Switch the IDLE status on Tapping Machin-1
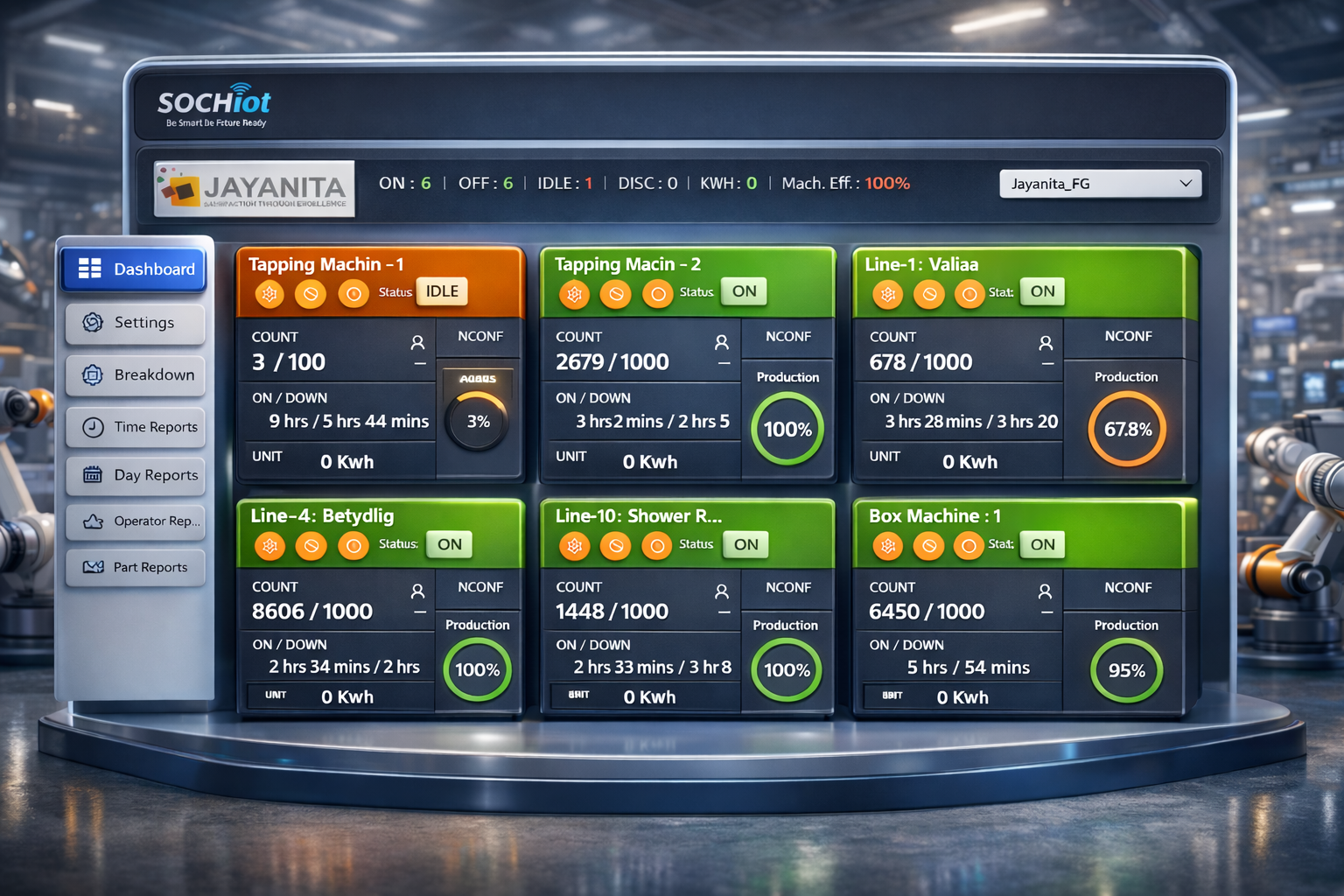The width and height of the screenshot is (1344, 896). (441, 291)
